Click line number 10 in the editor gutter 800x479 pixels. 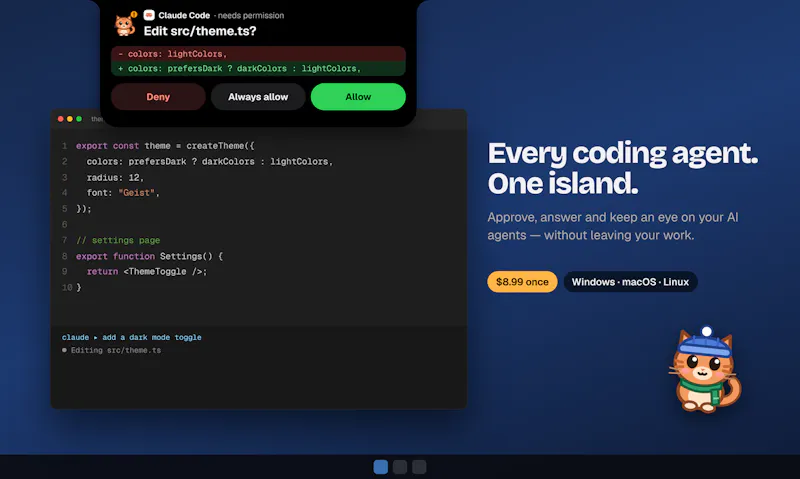(67, 288)
